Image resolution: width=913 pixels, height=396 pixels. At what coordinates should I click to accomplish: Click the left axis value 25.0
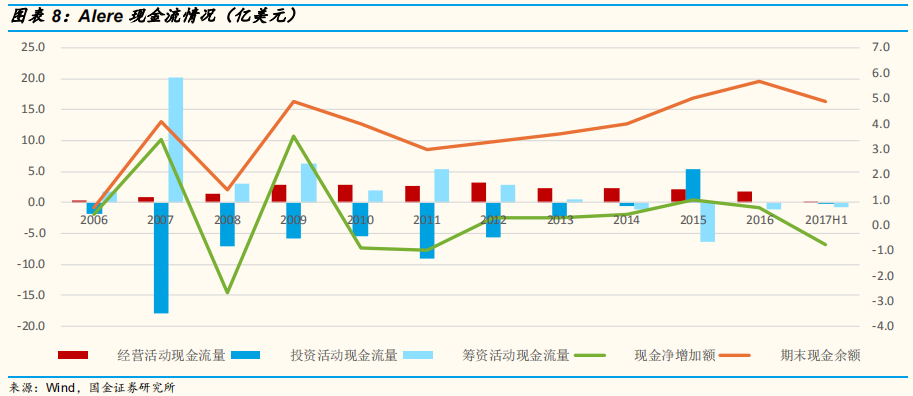pyautogui.click(x=33, y=48)
